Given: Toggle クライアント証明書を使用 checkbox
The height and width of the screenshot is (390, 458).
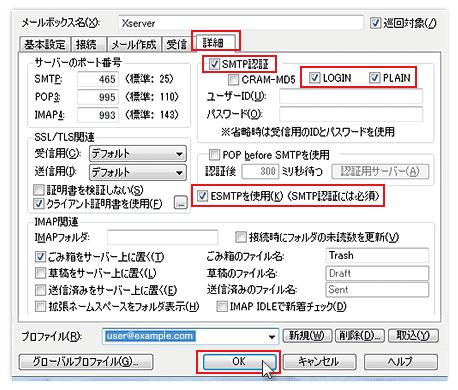Looking at the screenshot, I should (x=39, y=204).
